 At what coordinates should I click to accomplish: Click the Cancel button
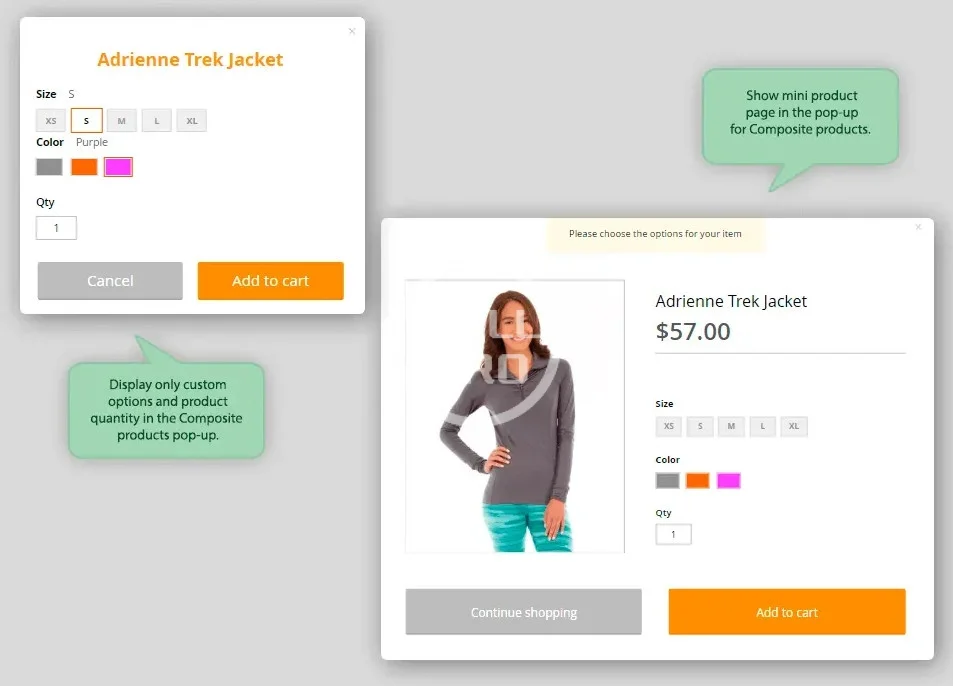[x=110, y=281]
